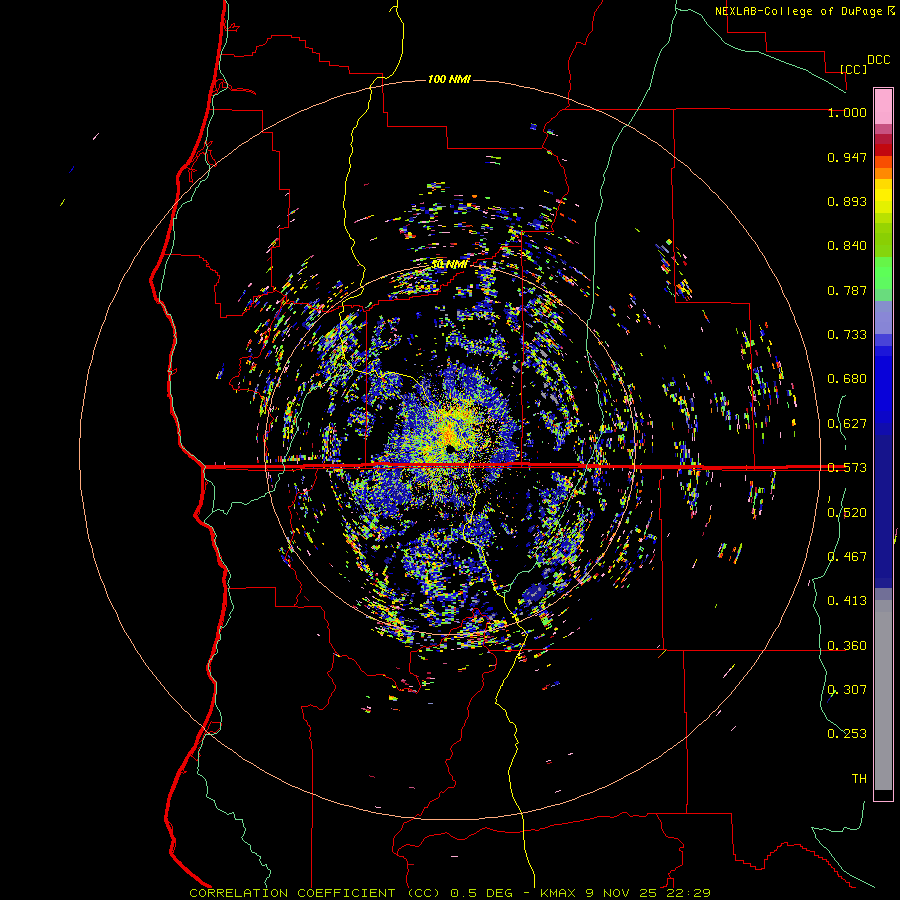Click the 0.467 scale value
The width and height of the screenshot is (900, 900).
coord(847,557)
